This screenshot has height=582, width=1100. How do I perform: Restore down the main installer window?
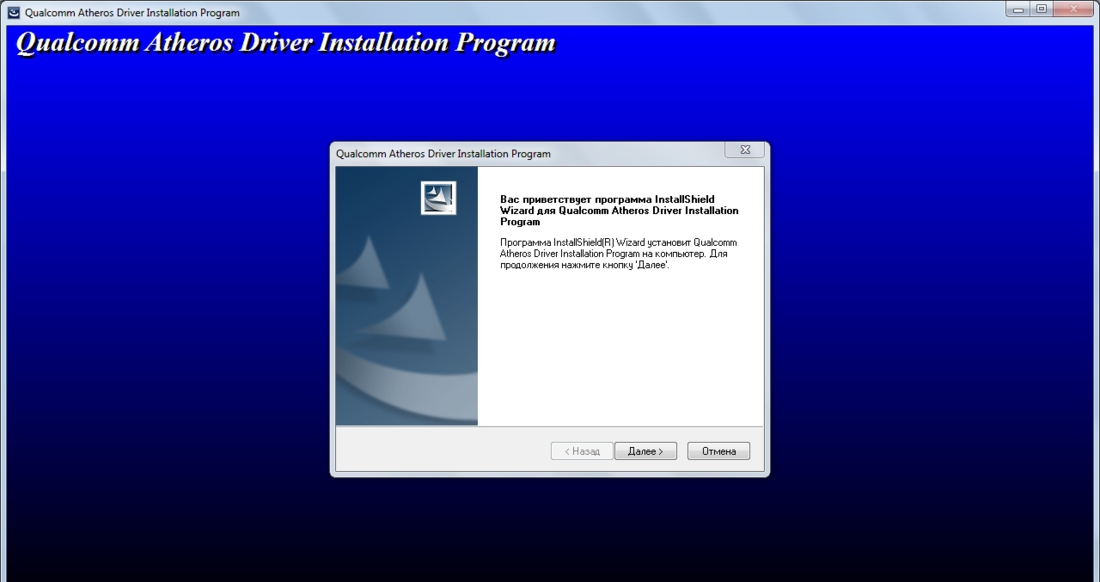(x=1042, y=9)
